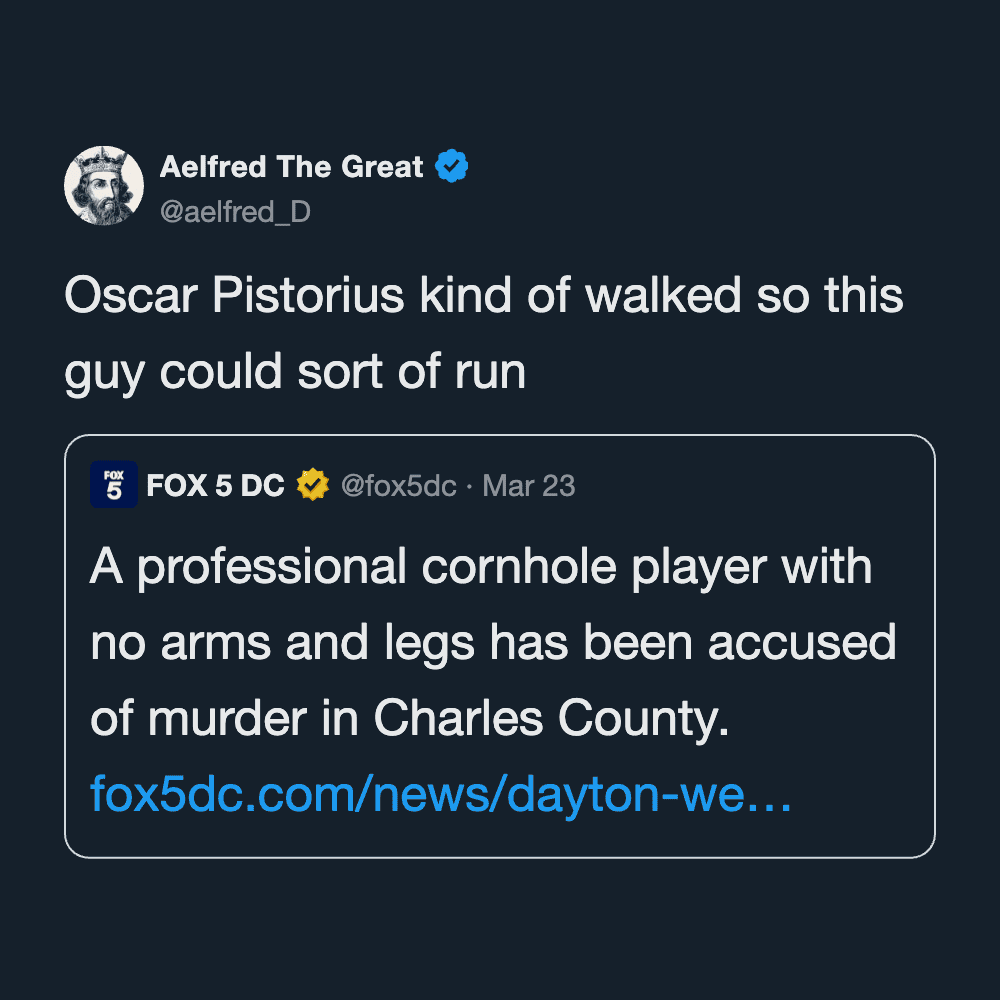Click the words "Charles County" in the quote
Viewport: 1000px width, 1000px height.
pos(547,718)
